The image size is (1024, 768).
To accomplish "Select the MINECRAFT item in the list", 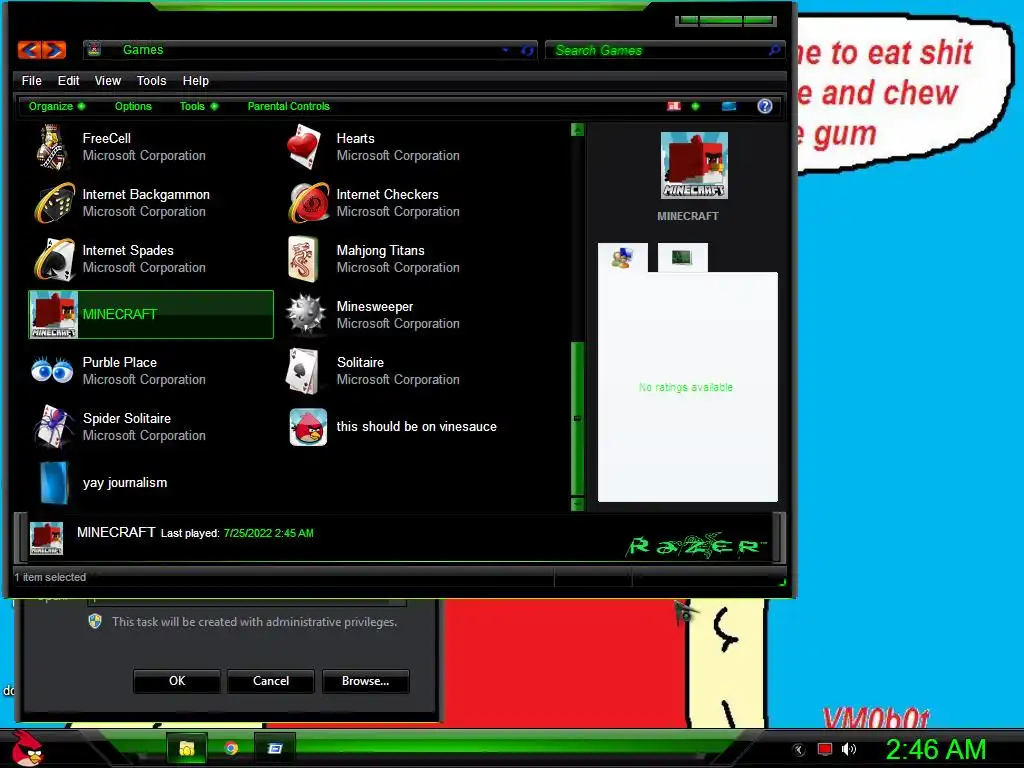I will (151, 314).
